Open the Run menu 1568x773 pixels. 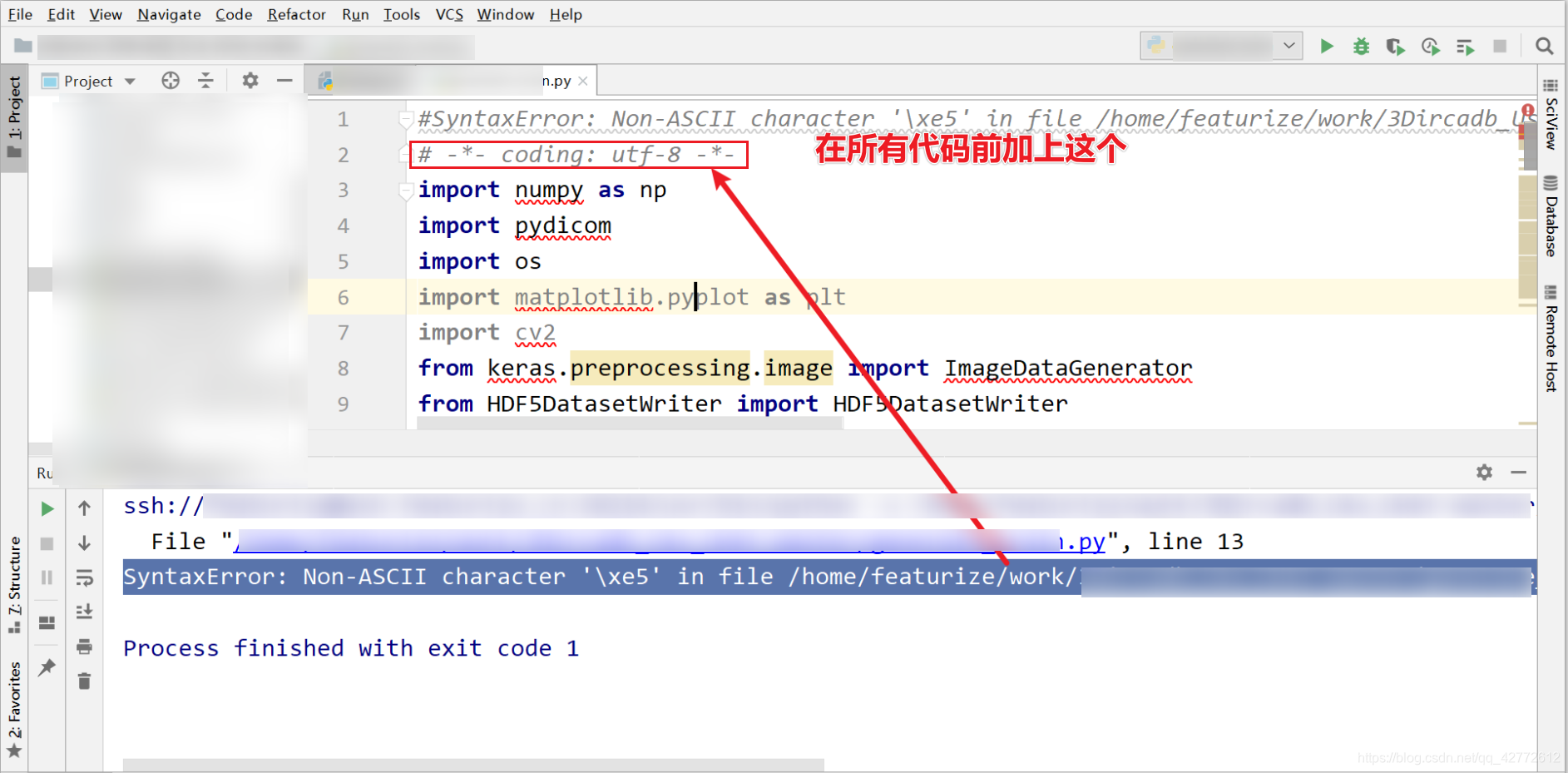[x=355, y=14]
